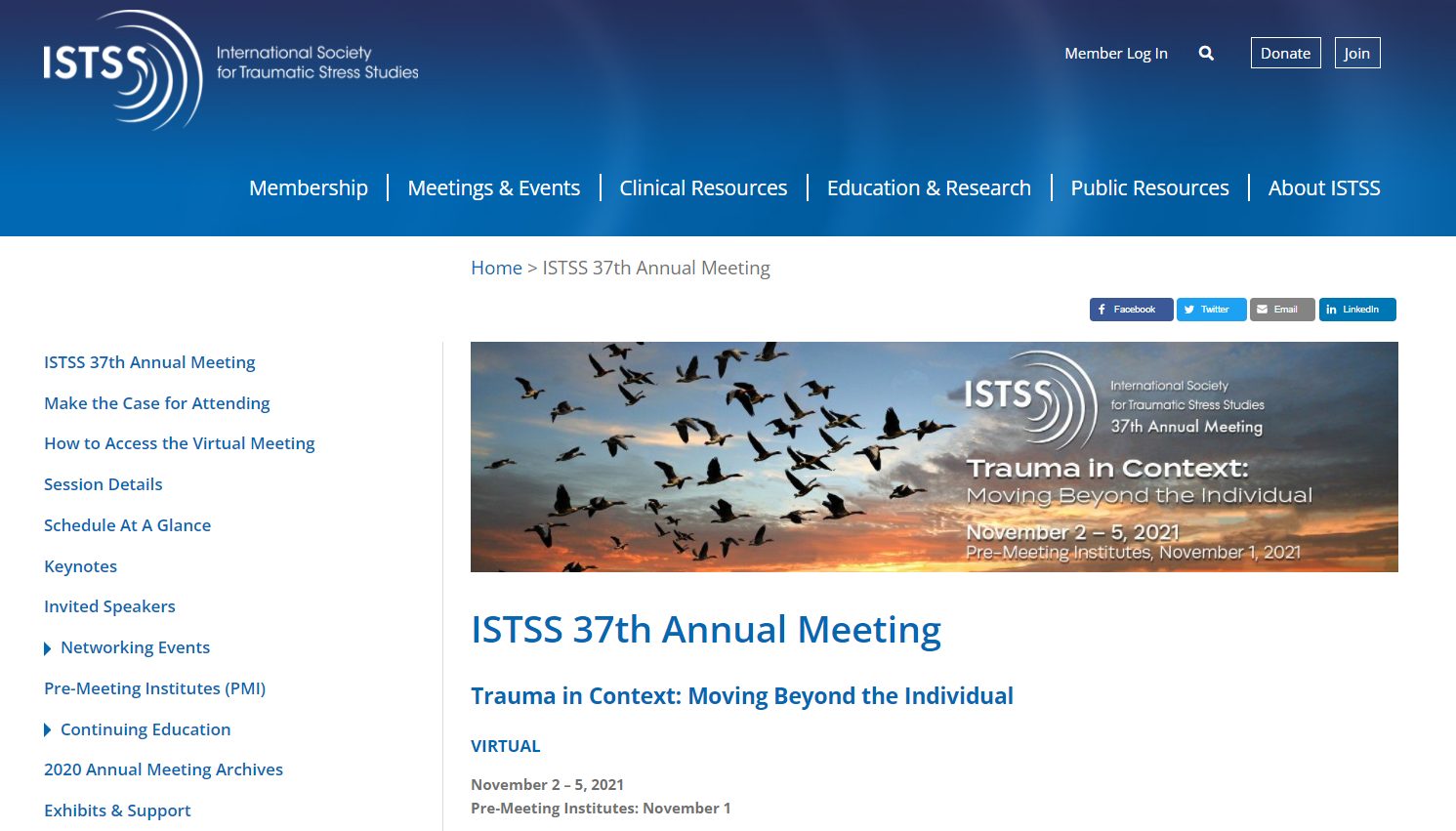
Task: Open the Keynotes sidebar link
Action: (80, 566)
